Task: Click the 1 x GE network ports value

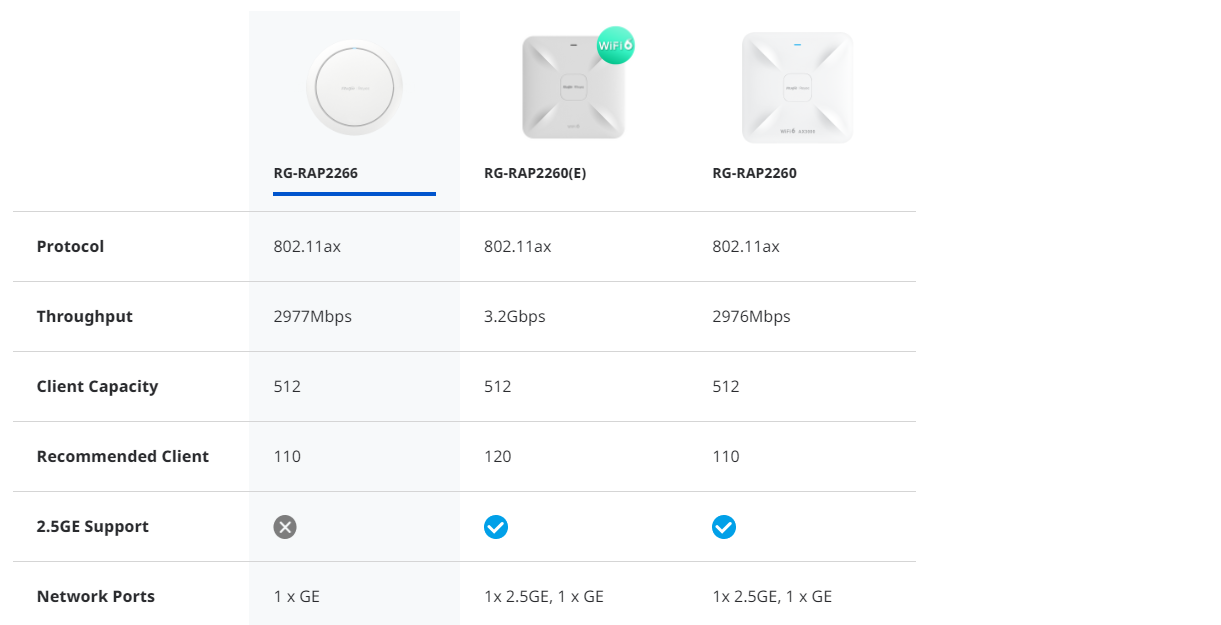Action: [297, 596]
